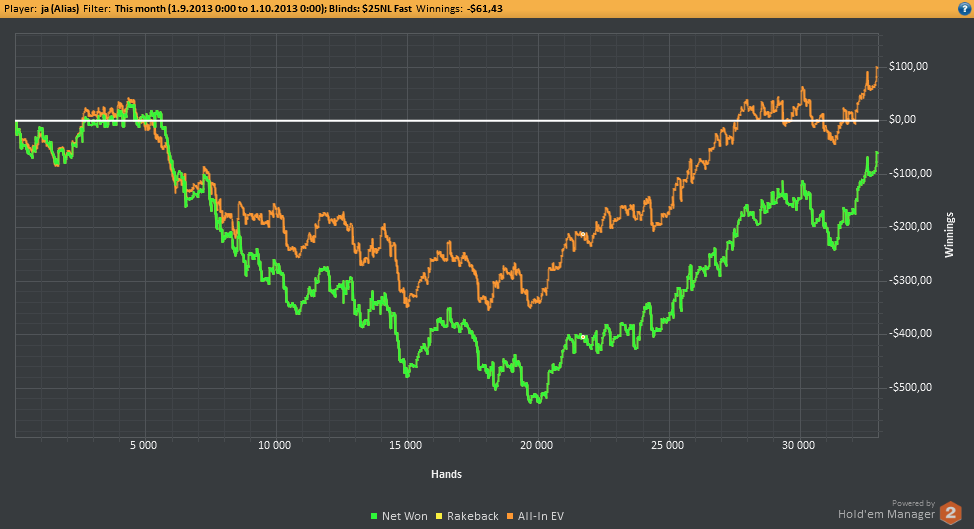Click the $0,00 y-axis tick label
Screen dimensions: 974x529
click(902, 120)
